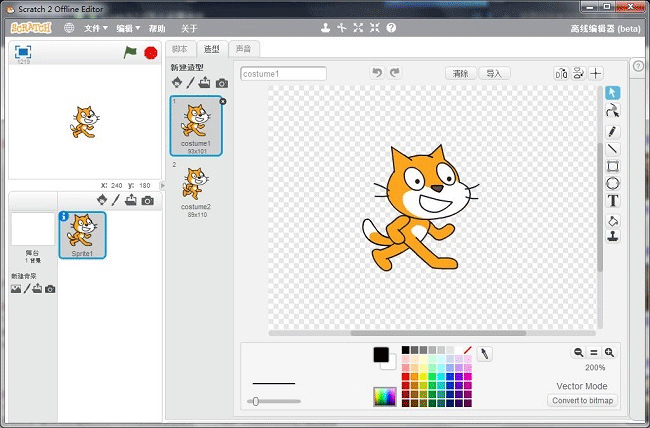Choose the Ellipse drawing tool
Screen dimensions: 650x428
(613, 184)
